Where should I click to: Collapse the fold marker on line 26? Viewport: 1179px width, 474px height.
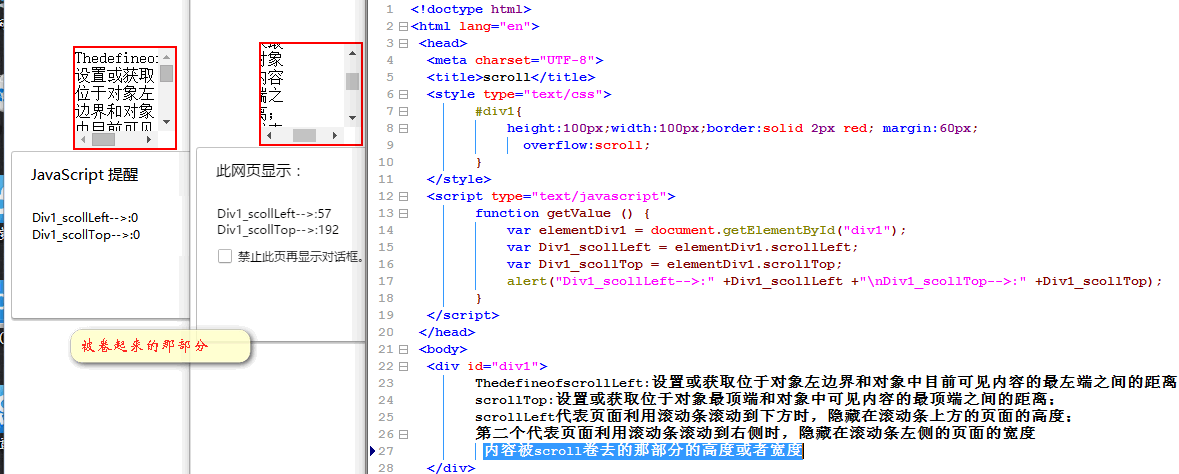pos(404,434)
